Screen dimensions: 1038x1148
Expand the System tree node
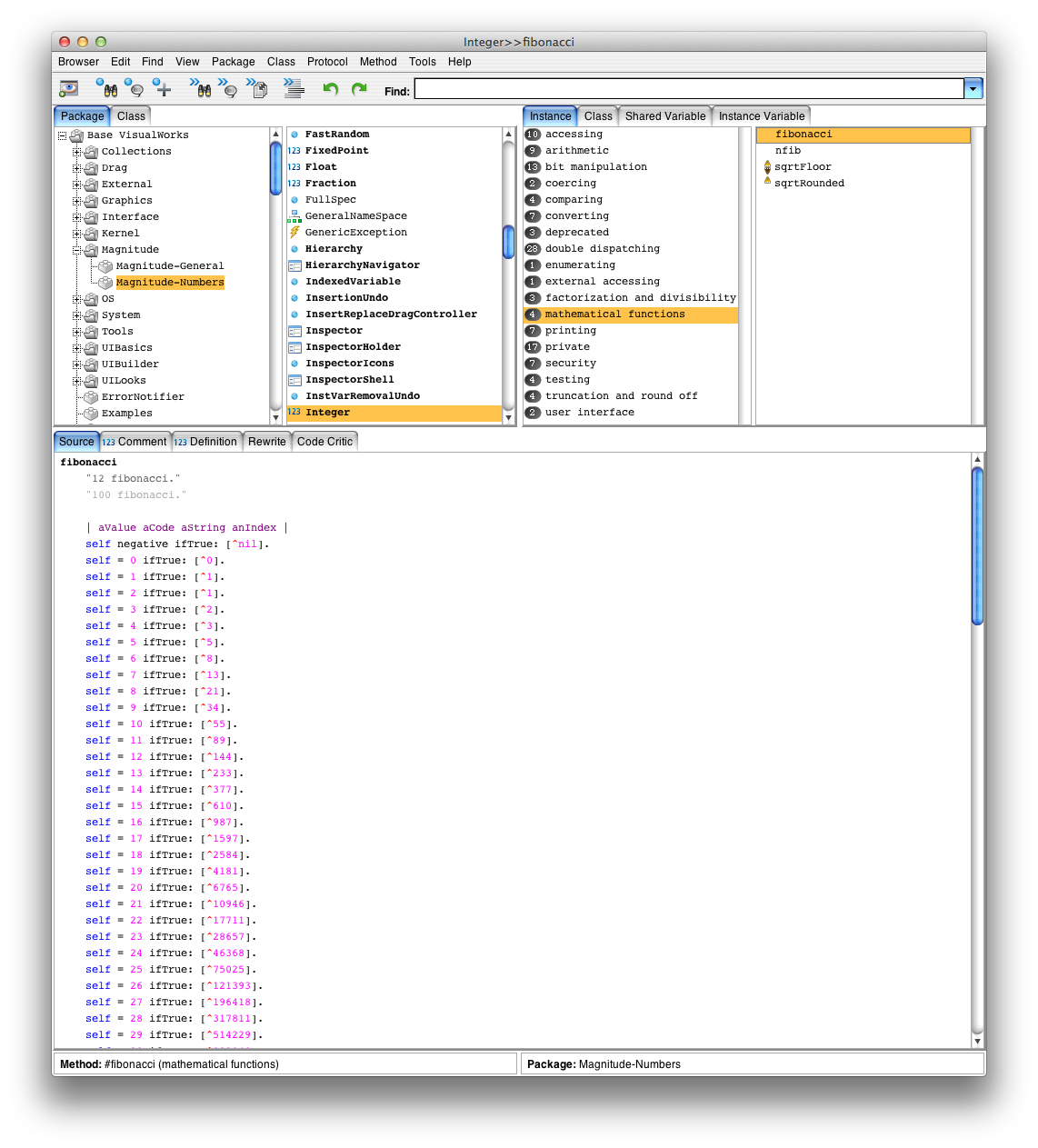coord(77,315)
